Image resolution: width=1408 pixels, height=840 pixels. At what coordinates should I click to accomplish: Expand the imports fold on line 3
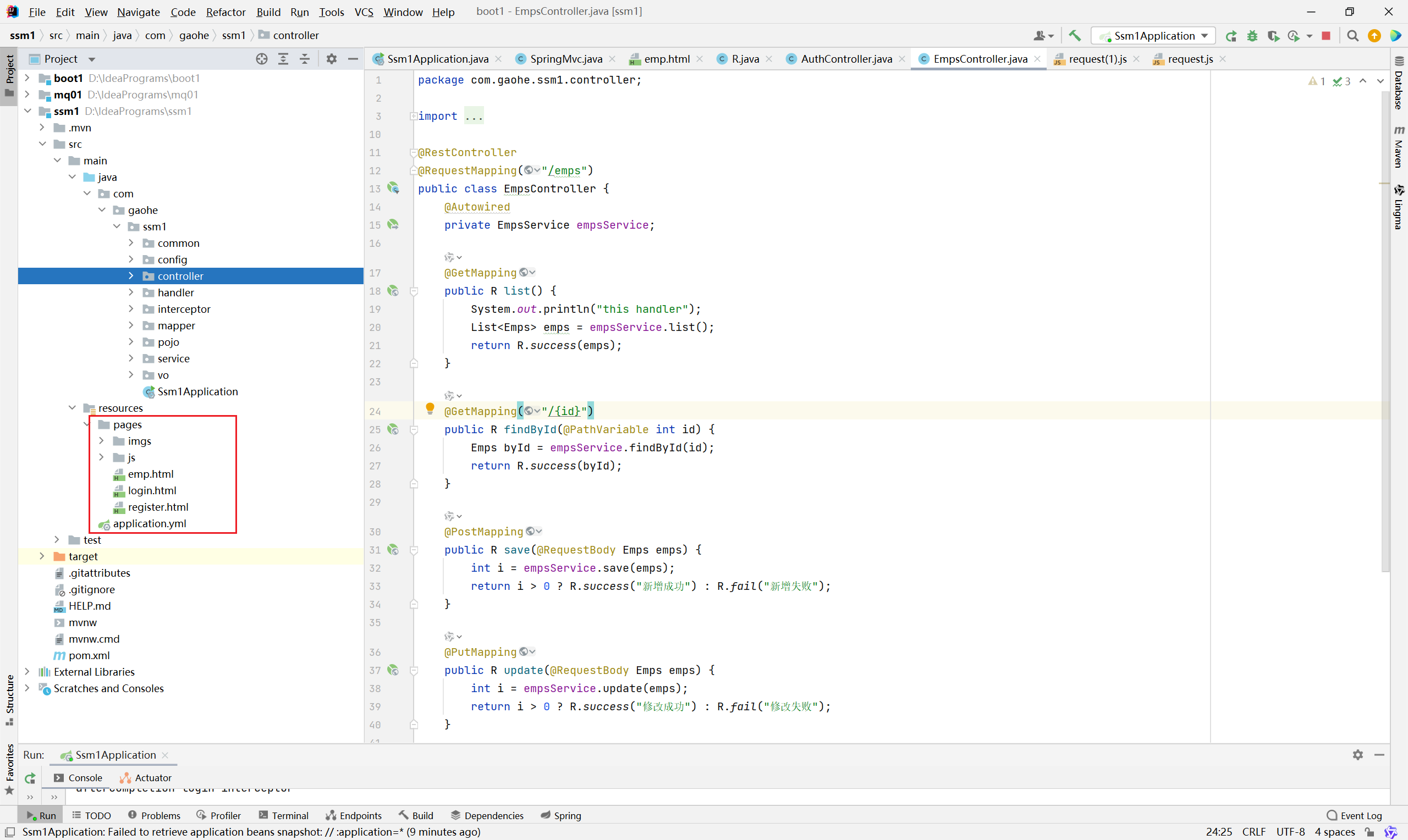point(414,116)
